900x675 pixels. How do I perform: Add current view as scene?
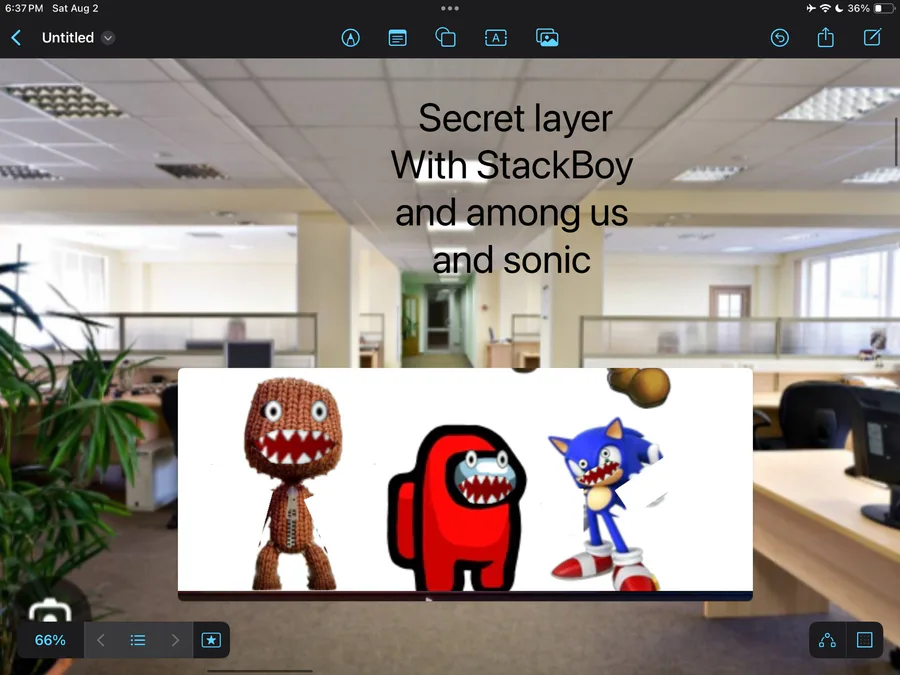(211, 640)
